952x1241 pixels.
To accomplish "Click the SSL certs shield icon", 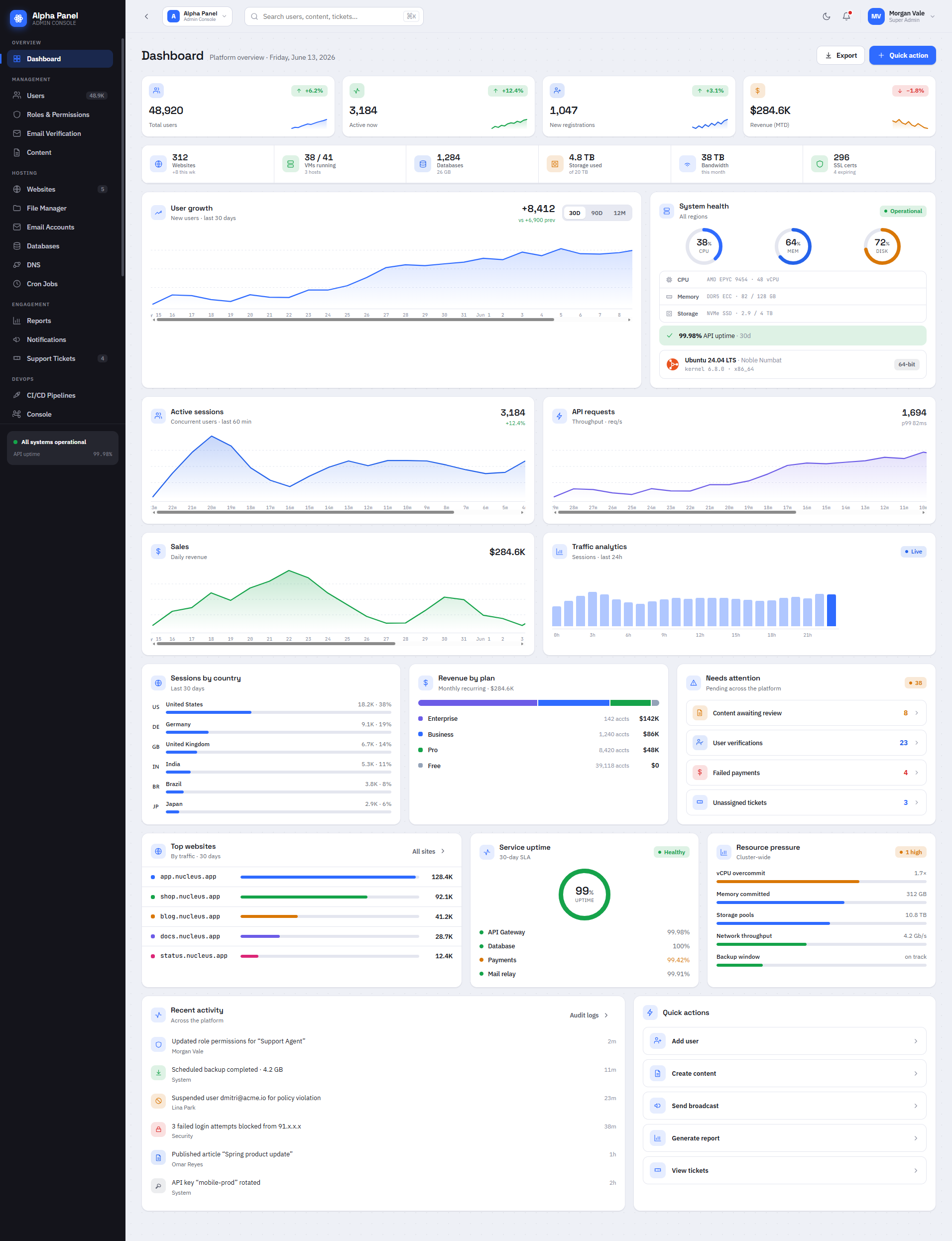I will pyautogui.click(x=820, y=164).
